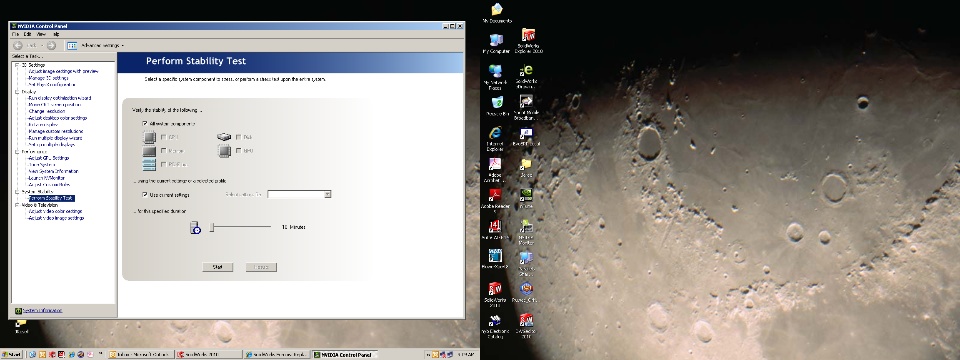960x360 pixels.
Task: Toggle 'Use current settings' checkbox
Action: pyautogui.click(x=144, y=195)
